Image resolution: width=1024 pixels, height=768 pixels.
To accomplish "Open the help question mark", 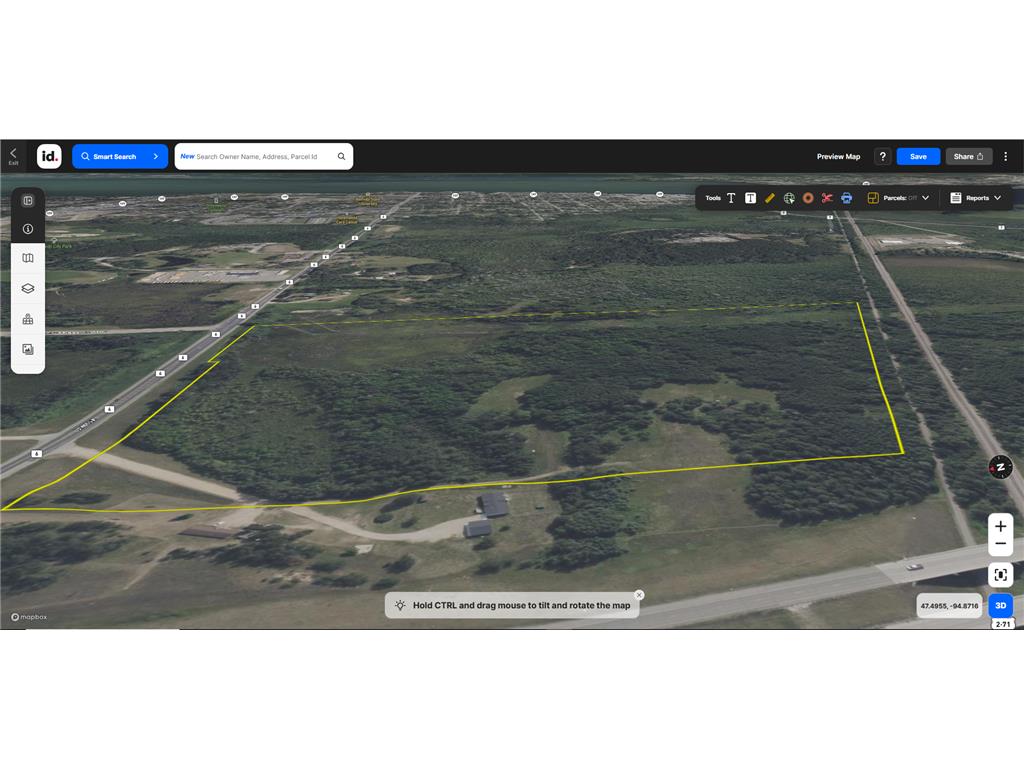I will tap(882, 157).
